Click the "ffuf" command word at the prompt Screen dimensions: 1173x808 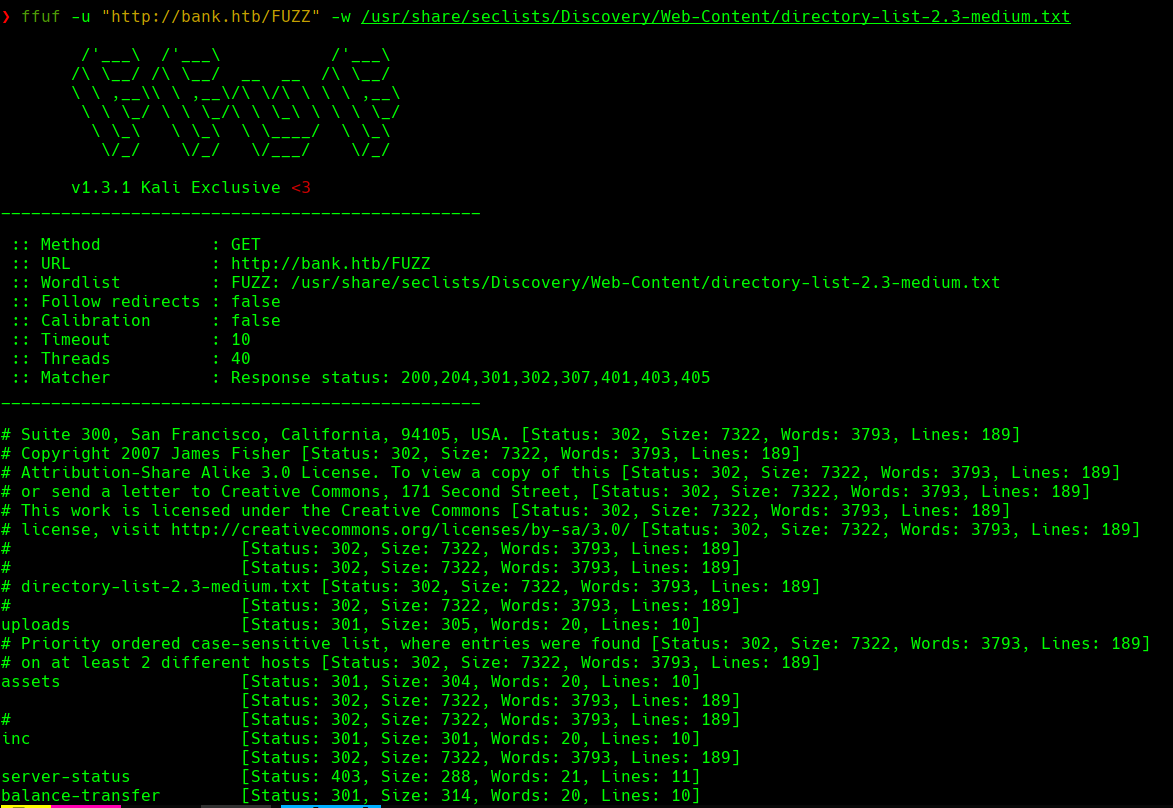tap(40, 16)
